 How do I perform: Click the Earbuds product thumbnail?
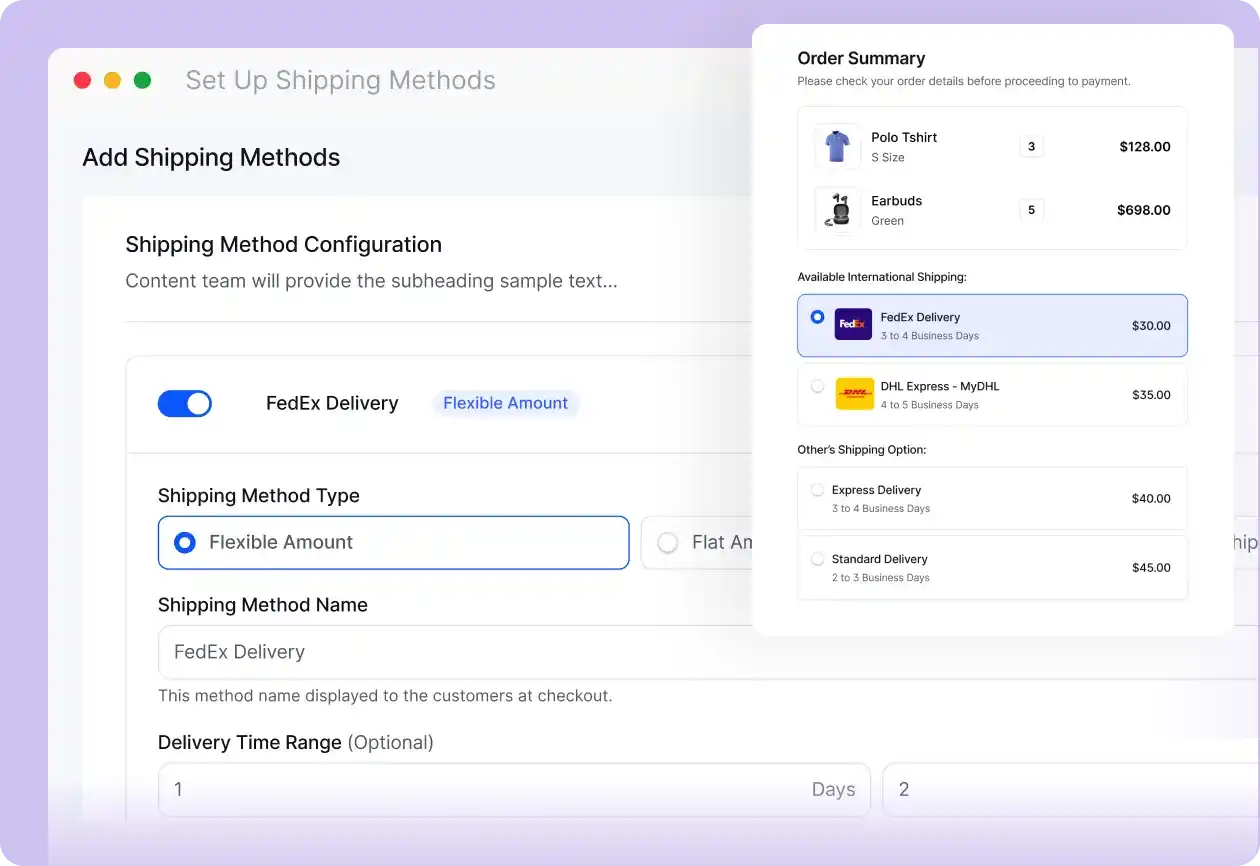click(837, 209)
